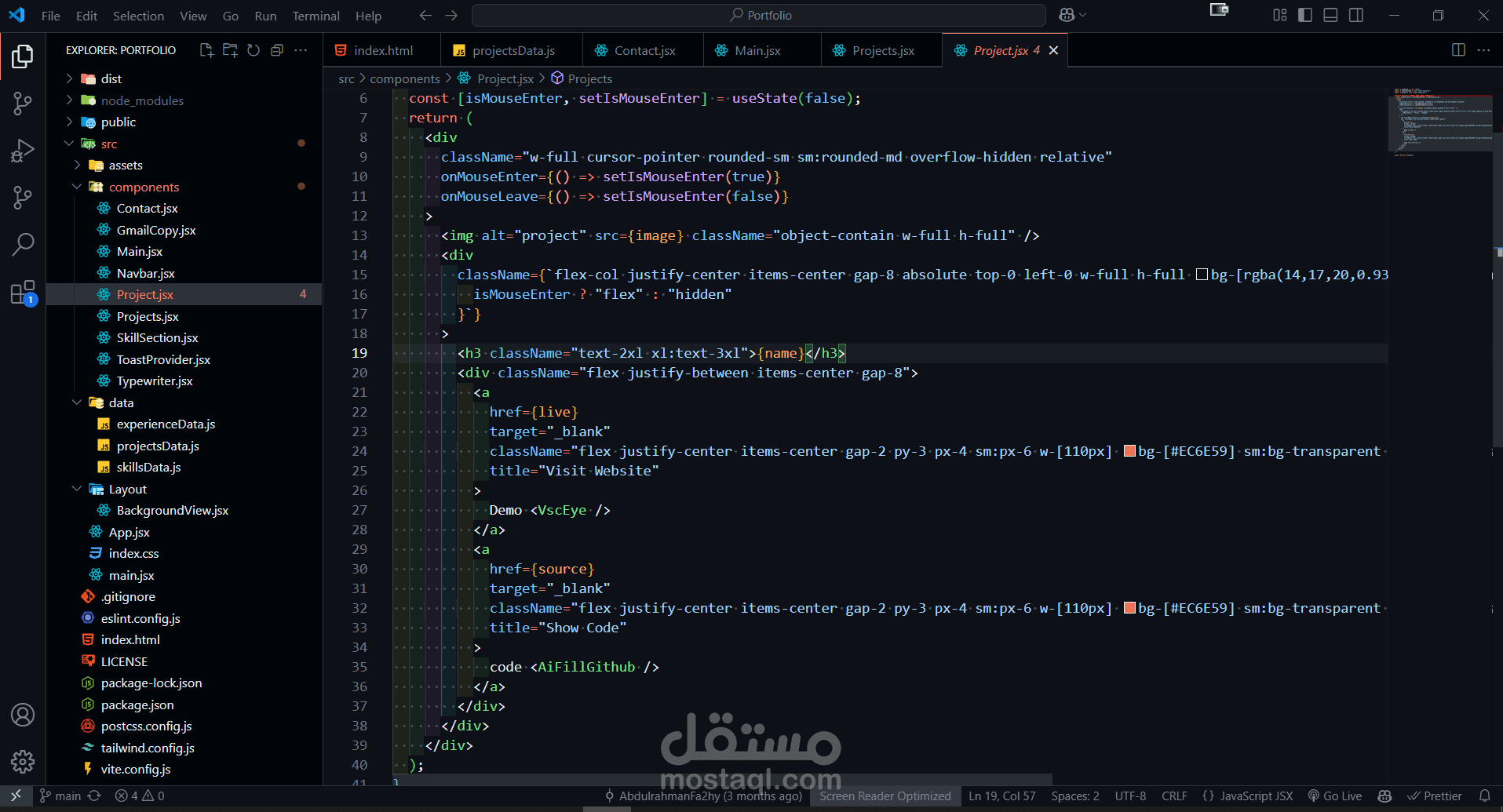Go back using navigation arrow

425,16
